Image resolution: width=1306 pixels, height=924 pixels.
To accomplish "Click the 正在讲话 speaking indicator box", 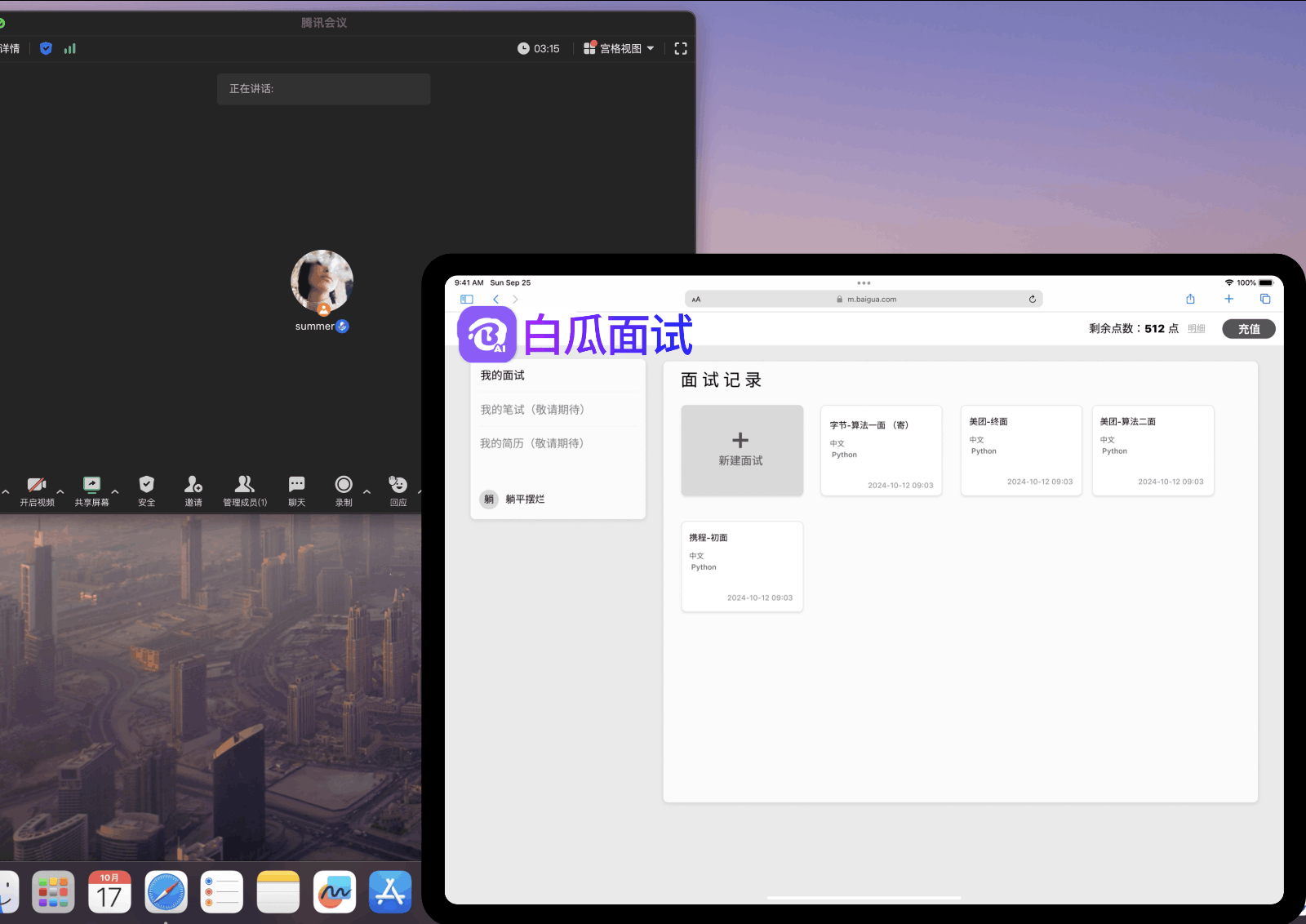I will 323,89.
